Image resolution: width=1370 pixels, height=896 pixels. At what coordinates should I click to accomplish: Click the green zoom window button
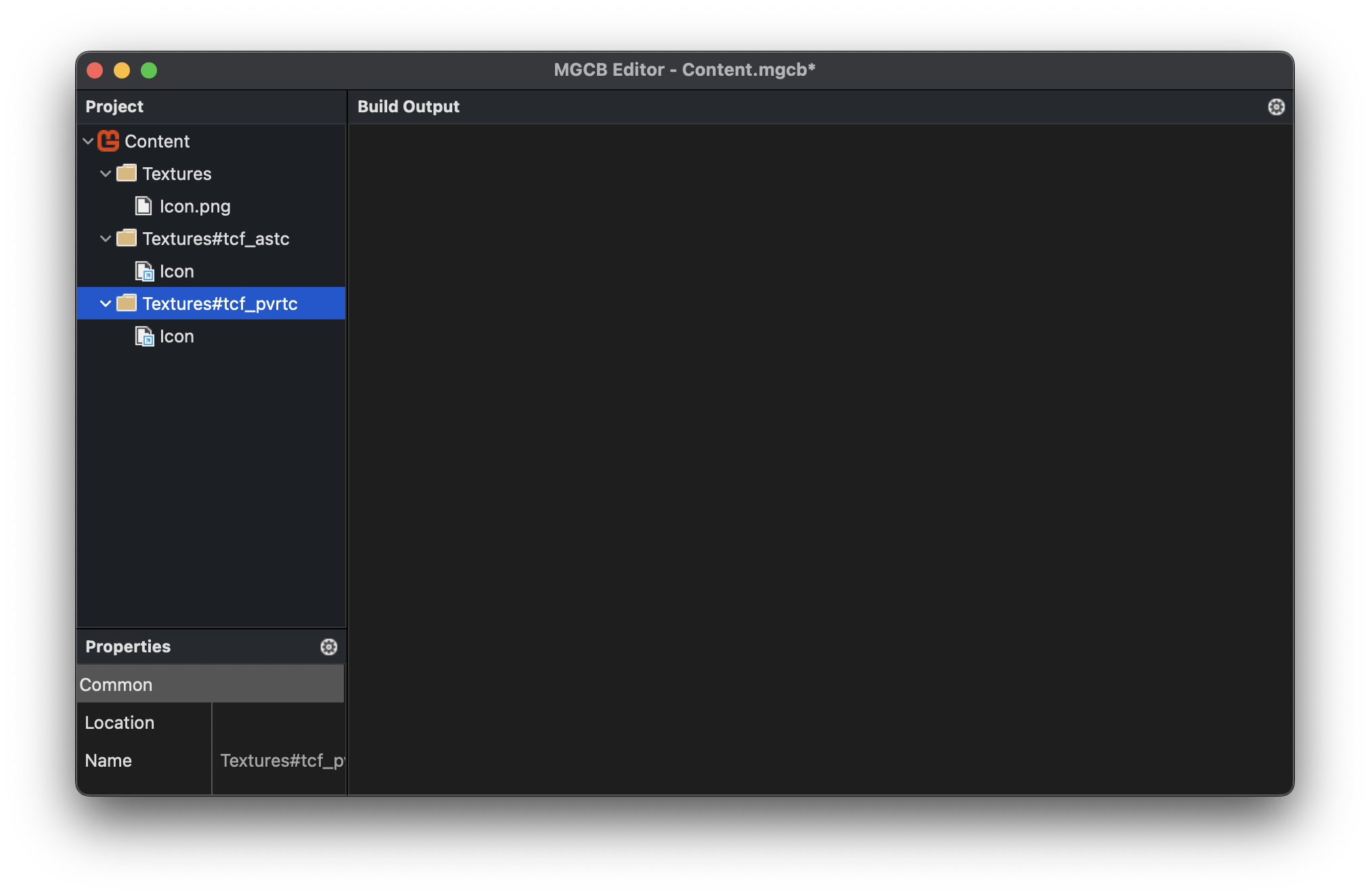(149, 70)
